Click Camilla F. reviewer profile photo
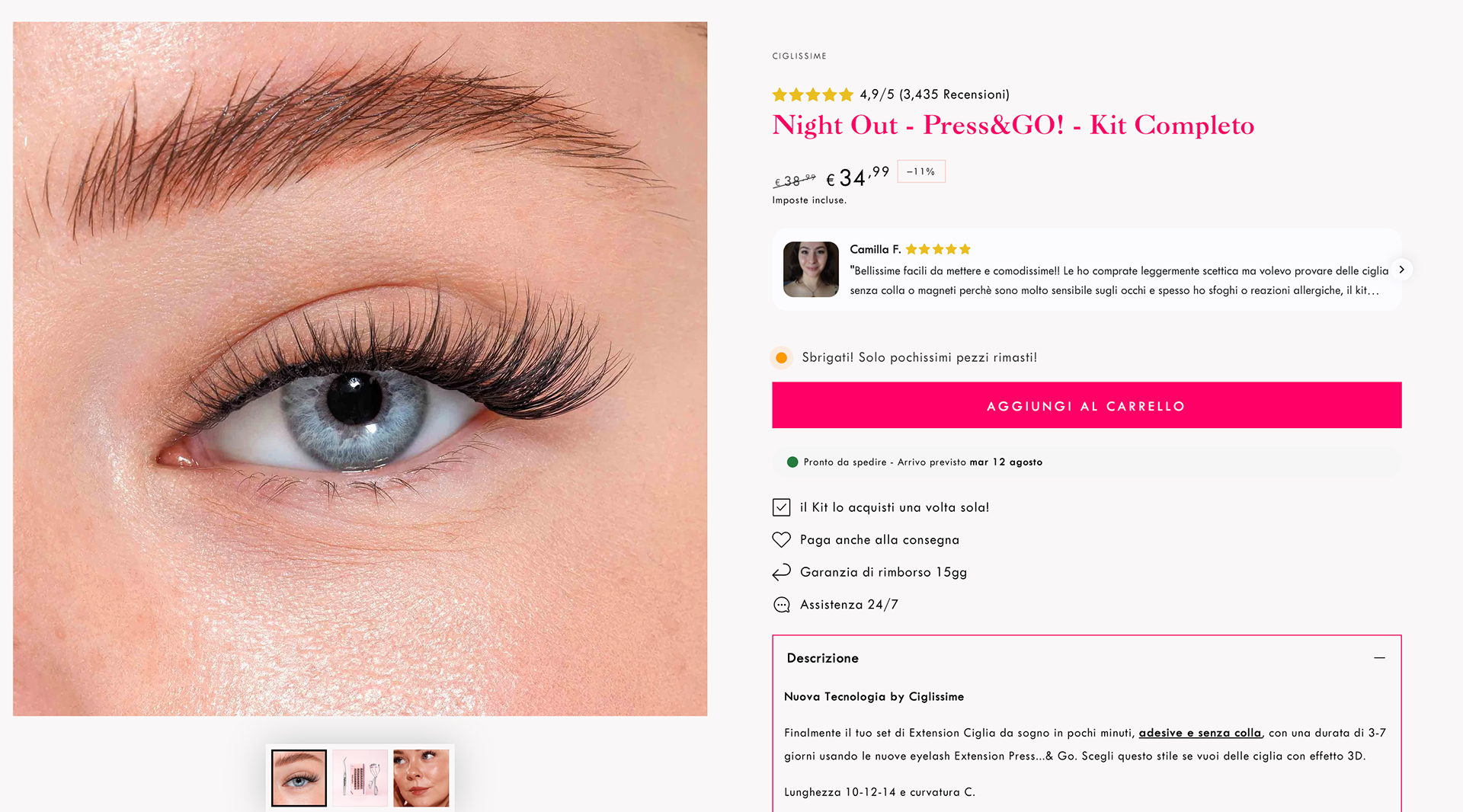Image resolution: width=1463 pixels, height=812 pixels. (x=811, y=270)
